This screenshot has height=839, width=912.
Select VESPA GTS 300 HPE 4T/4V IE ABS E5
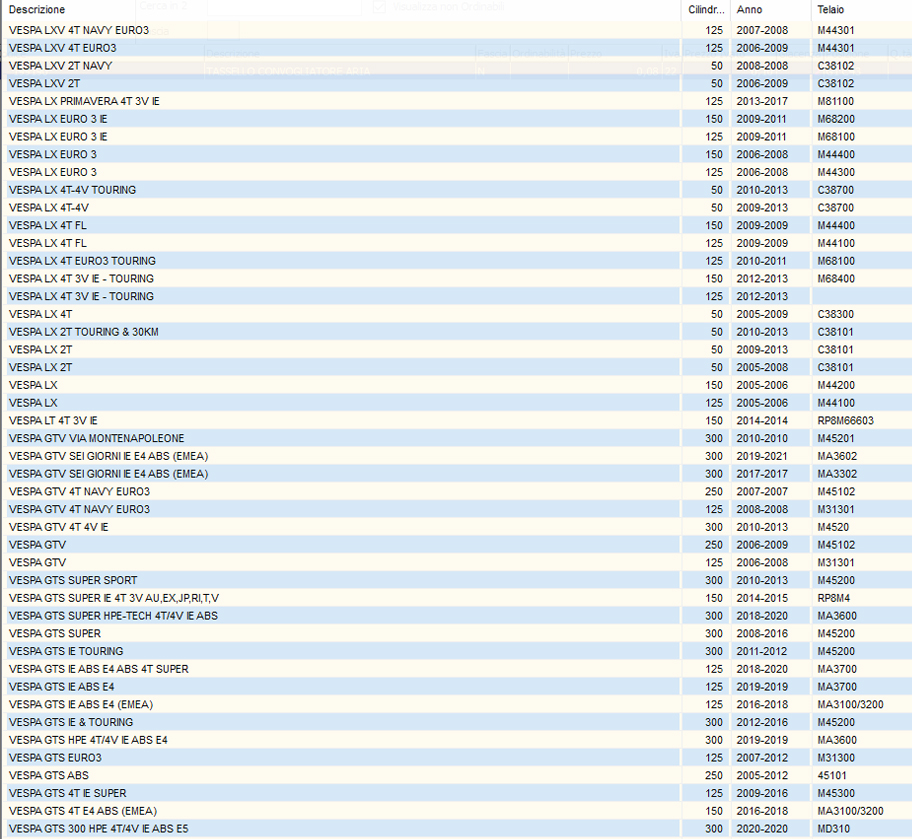click(456, 829)
